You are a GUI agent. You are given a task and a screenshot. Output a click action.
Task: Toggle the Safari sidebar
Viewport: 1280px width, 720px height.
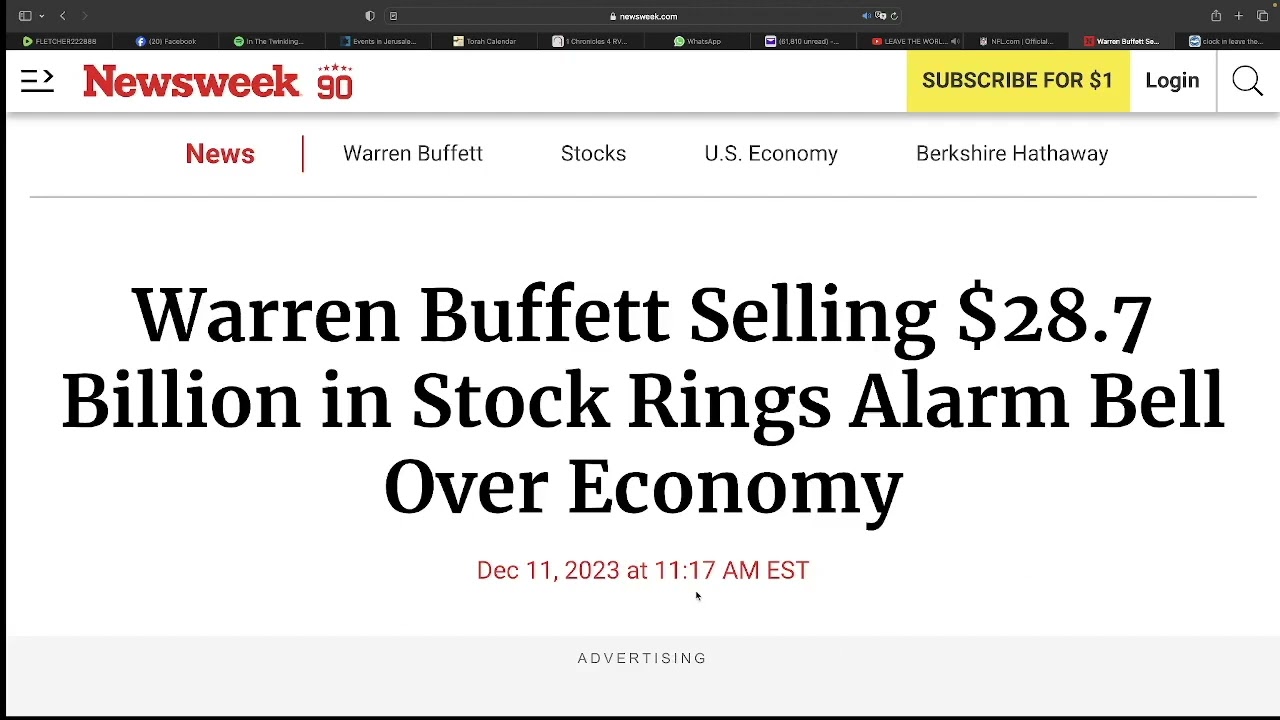[25, 16]
